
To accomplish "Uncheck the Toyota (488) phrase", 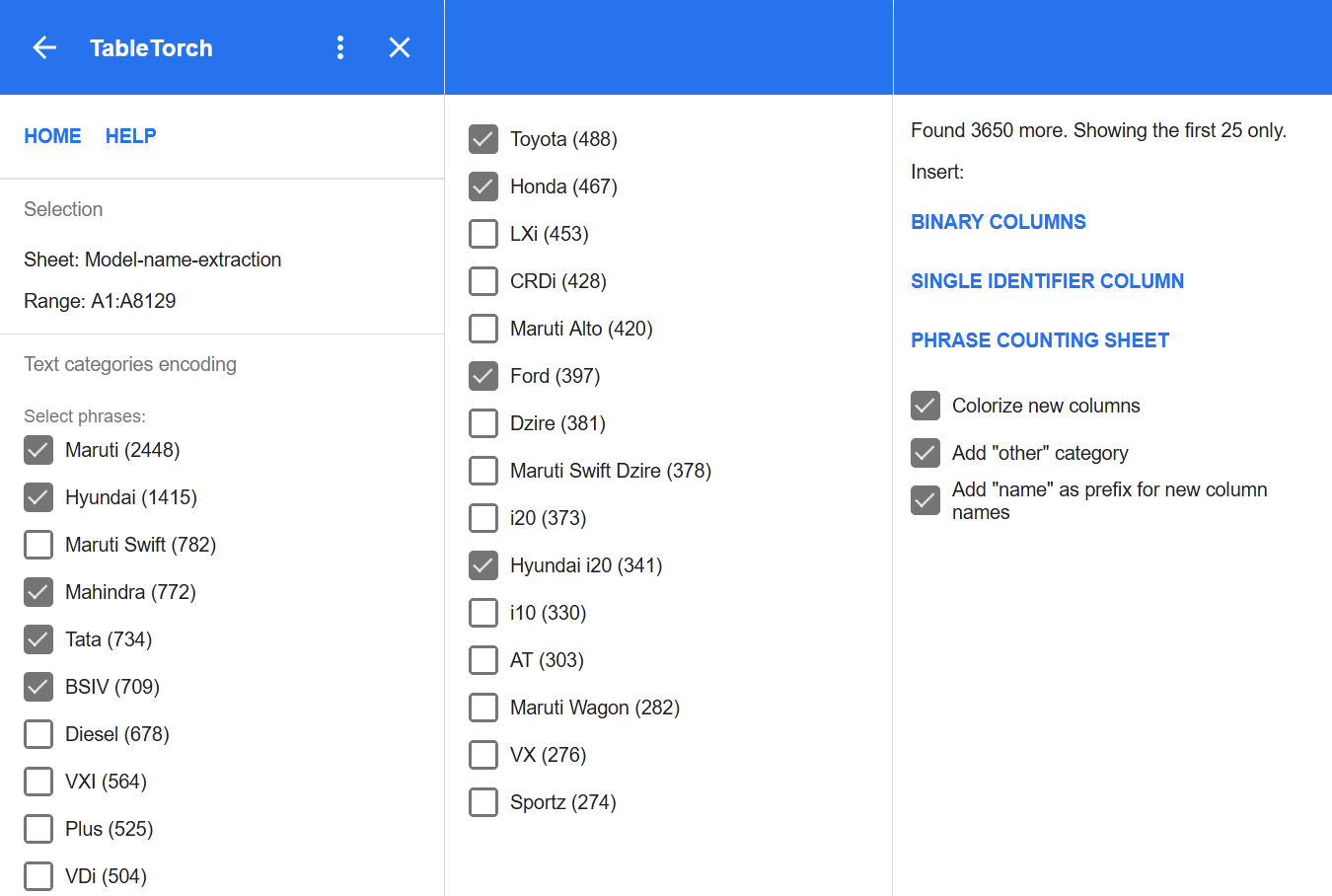I will [483, 139].
